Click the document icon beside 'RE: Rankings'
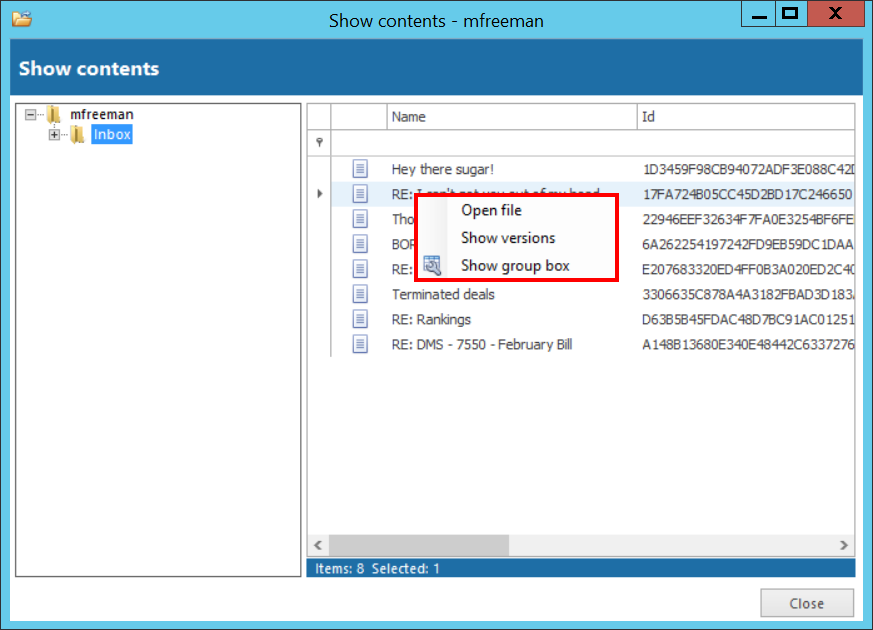The height and width of the screenshot is (630, 873). [x=360, y=319]
